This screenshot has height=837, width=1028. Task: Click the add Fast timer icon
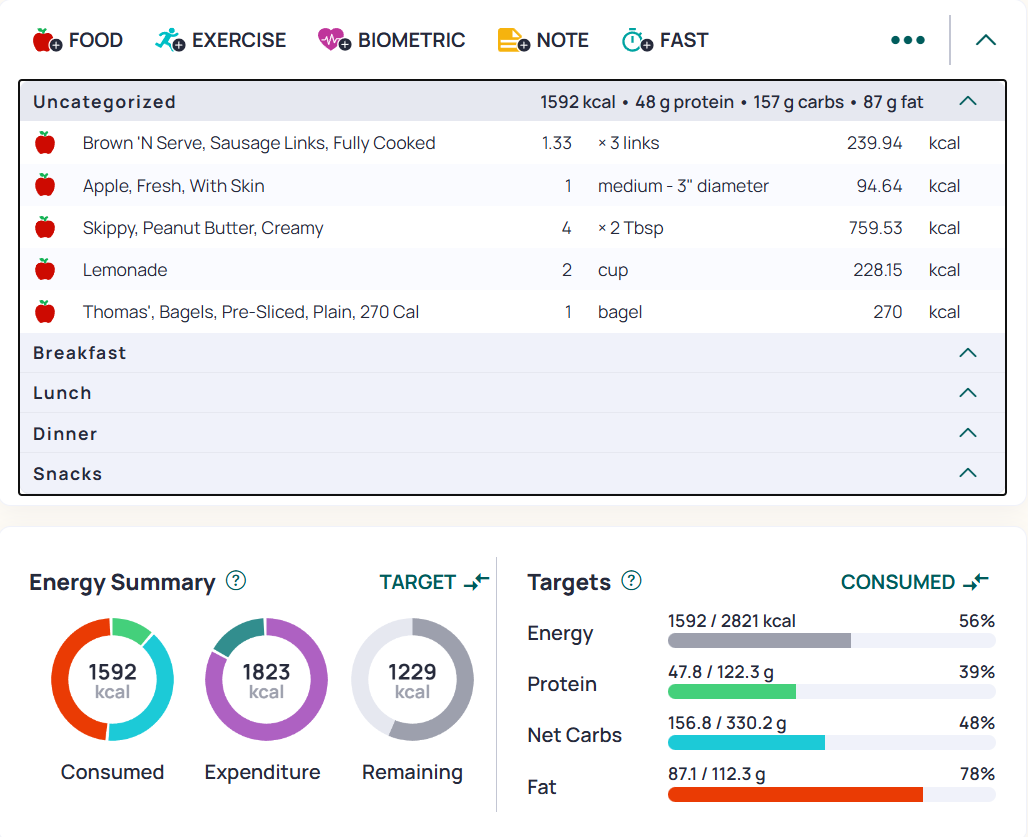pyautogui.click(x=637, y=40)
